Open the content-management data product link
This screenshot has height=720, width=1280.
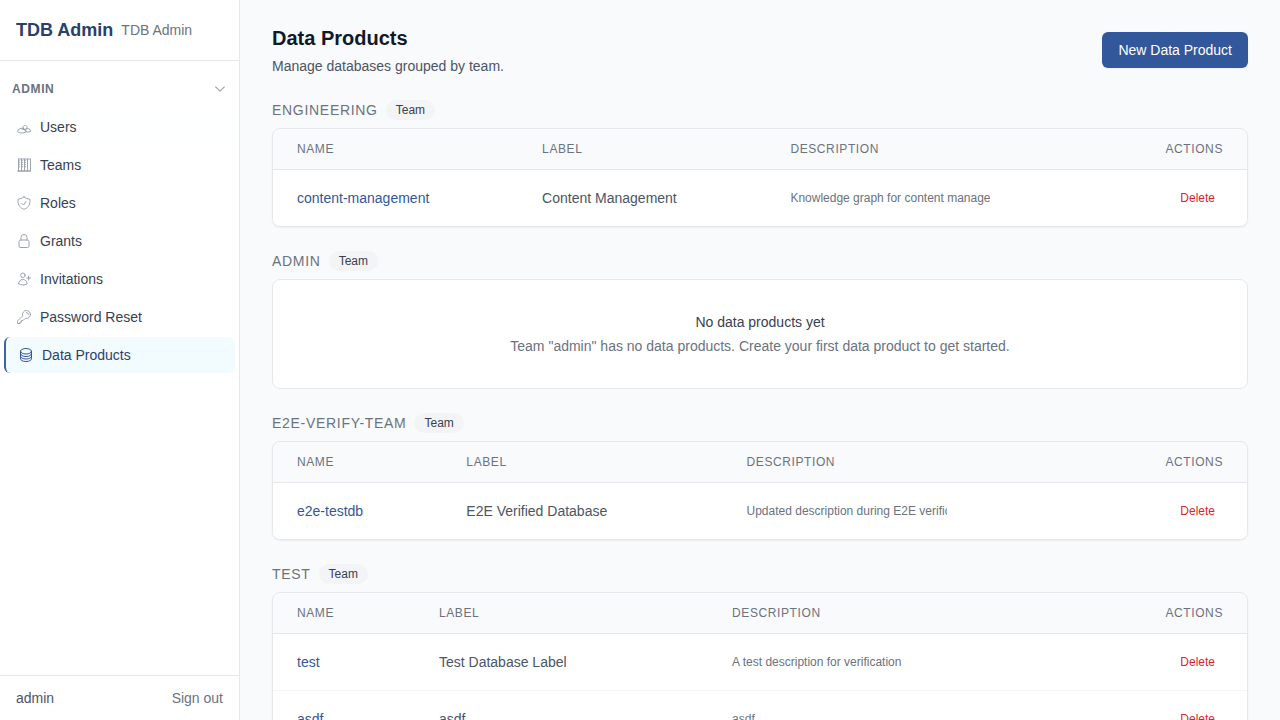[363, 198]
